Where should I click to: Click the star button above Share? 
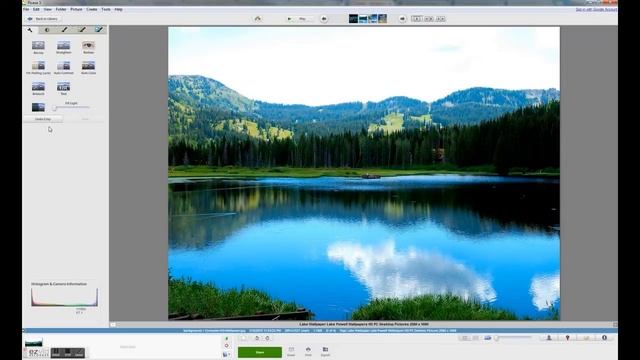coord(244,338)
